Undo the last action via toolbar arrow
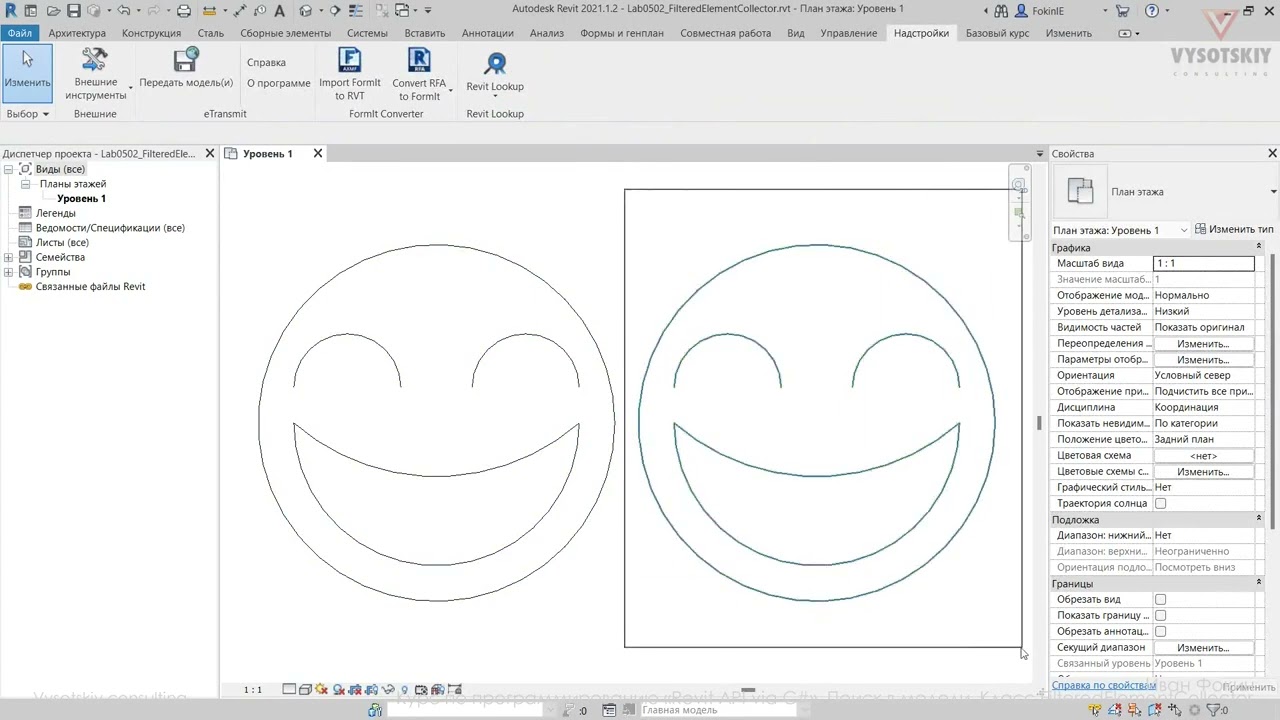The height and width of the screenshot is (720, 1280). pyautogui.click(x=124, y=10)
